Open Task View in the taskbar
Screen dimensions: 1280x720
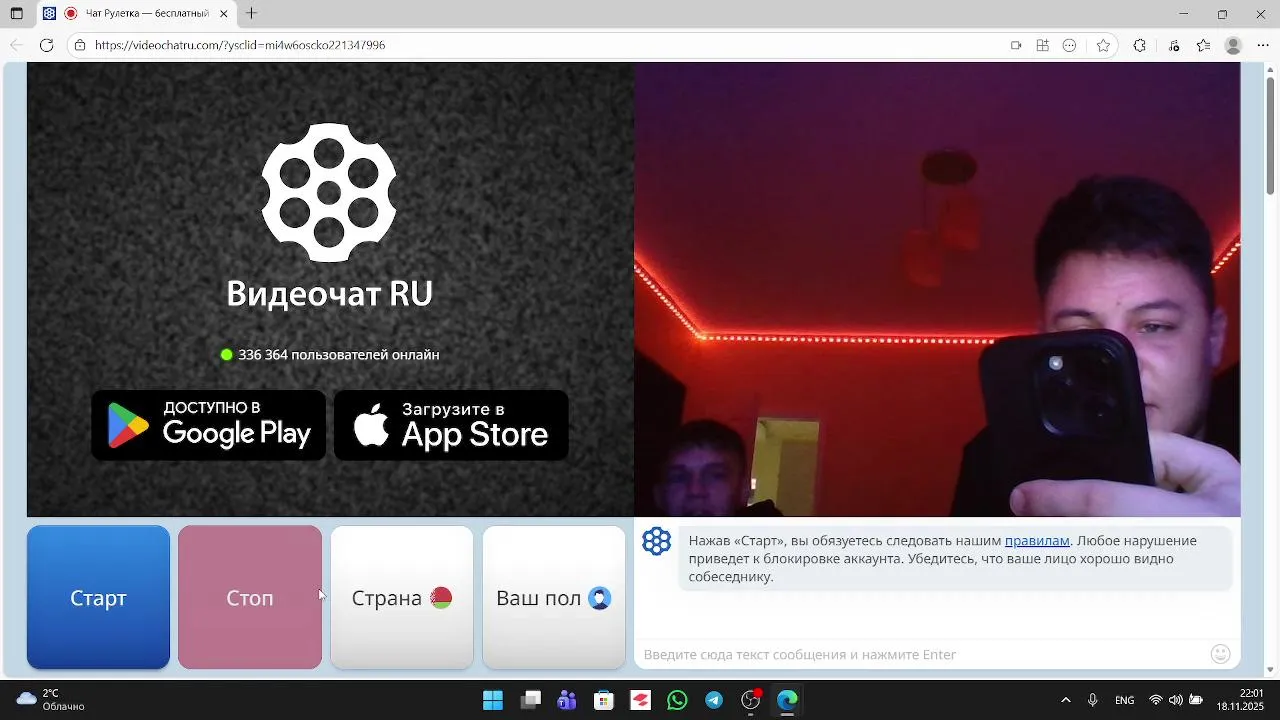tap(530, 700)
